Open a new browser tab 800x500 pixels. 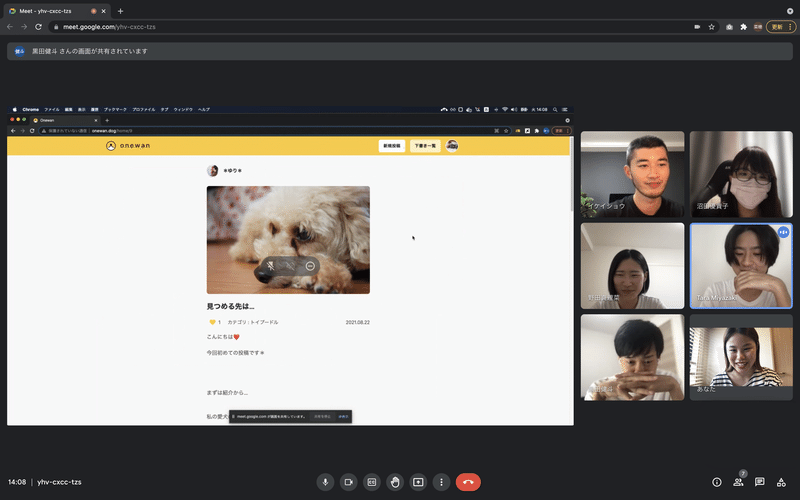click(x=120, y=11)
